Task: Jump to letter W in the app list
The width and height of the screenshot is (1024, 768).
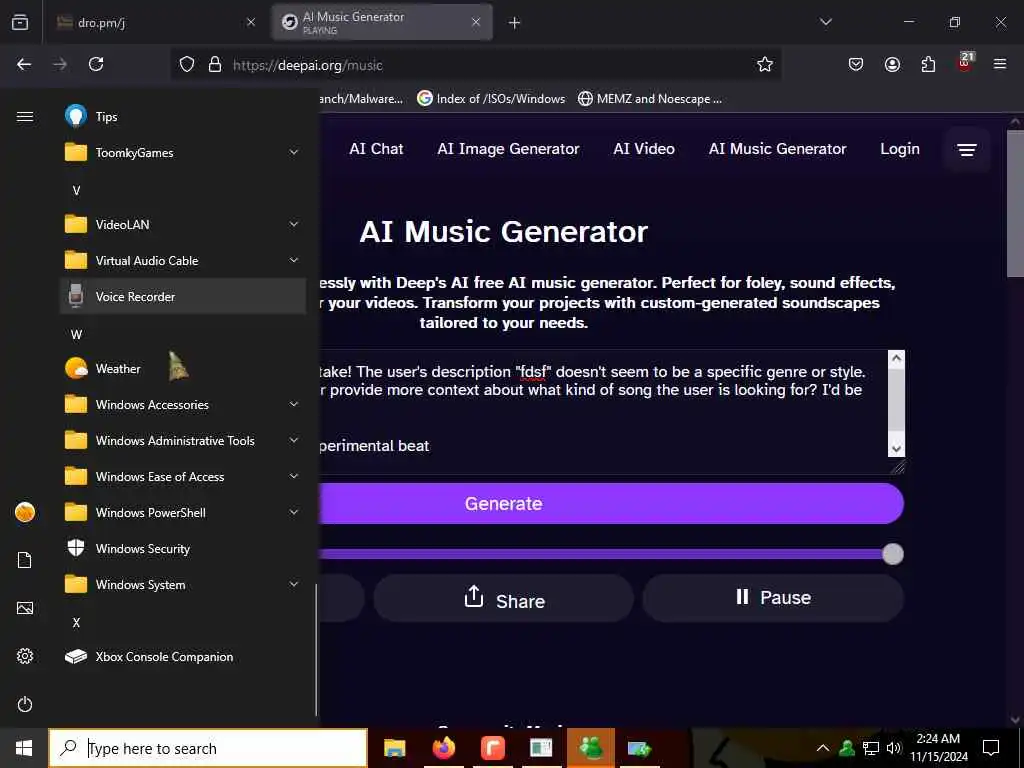Action: coord(76,334)
